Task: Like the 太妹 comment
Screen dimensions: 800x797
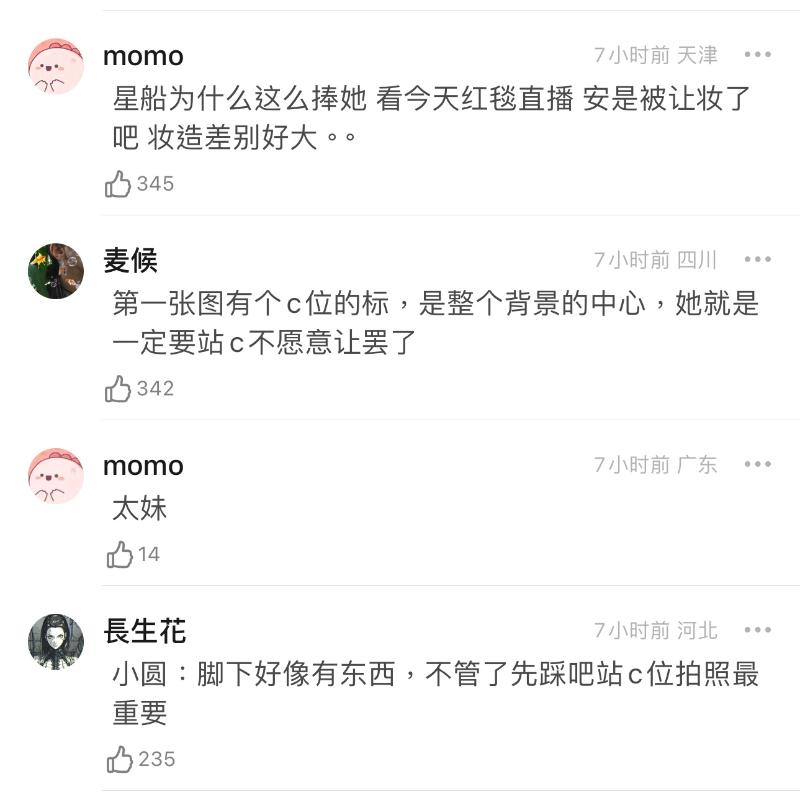Action: click(x=119, y=554)
